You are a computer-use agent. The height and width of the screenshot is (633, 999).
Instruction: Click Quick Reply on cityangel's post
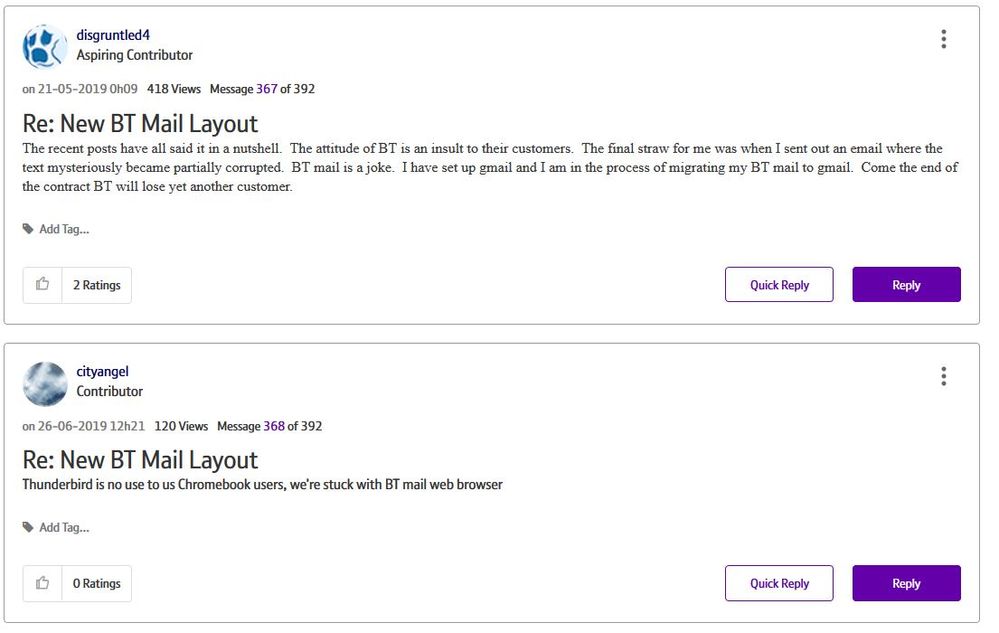pos(779,583)
